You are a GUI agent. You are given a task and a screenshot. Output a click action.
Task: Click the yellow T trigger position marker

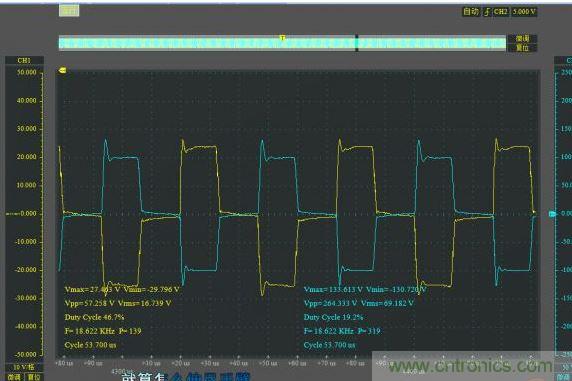[x=282, y=38]
